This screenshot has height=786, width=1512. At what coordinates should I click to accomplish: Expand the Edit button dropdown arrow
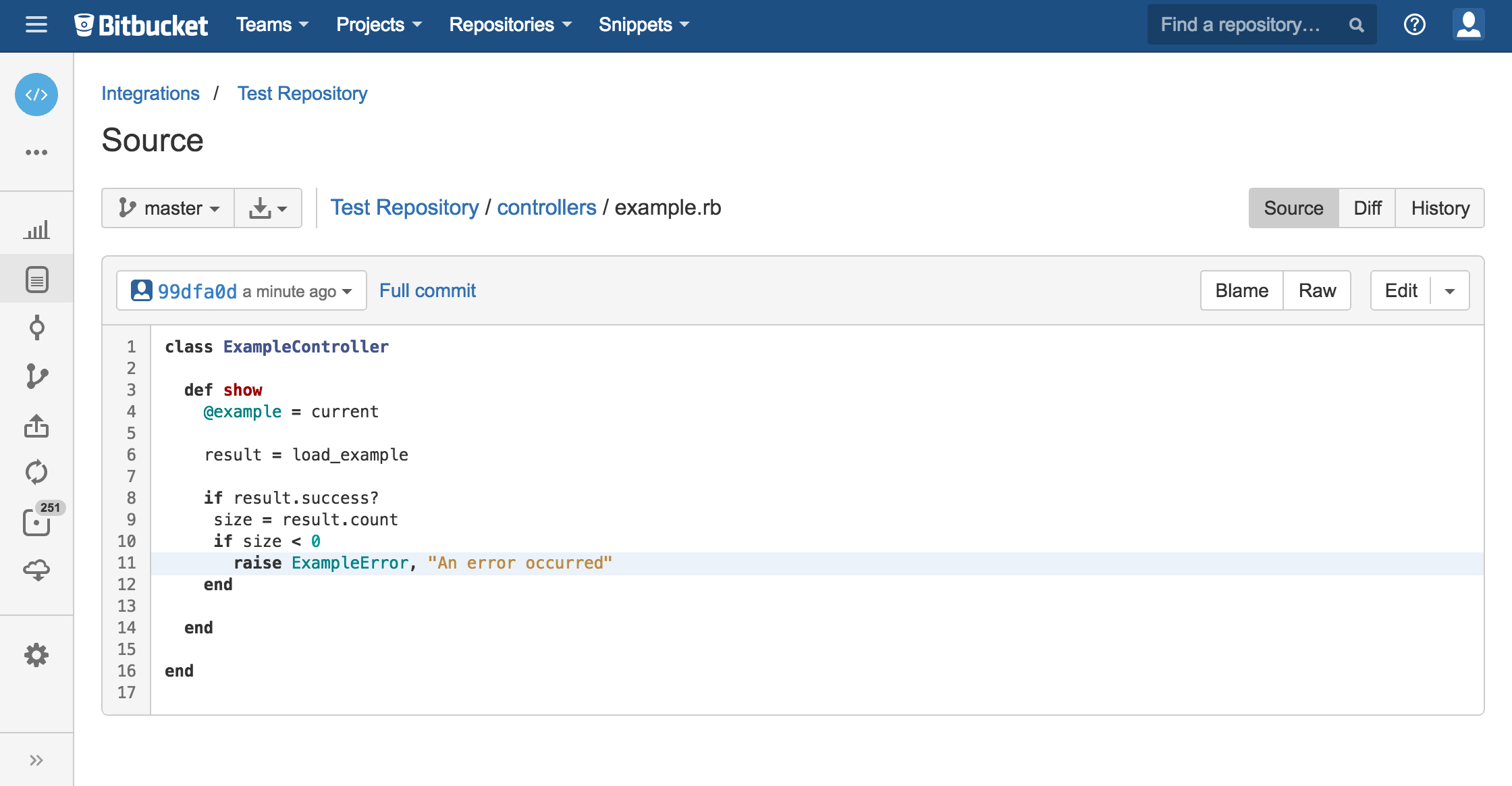pyautogui.click(x=1450, y=291)
